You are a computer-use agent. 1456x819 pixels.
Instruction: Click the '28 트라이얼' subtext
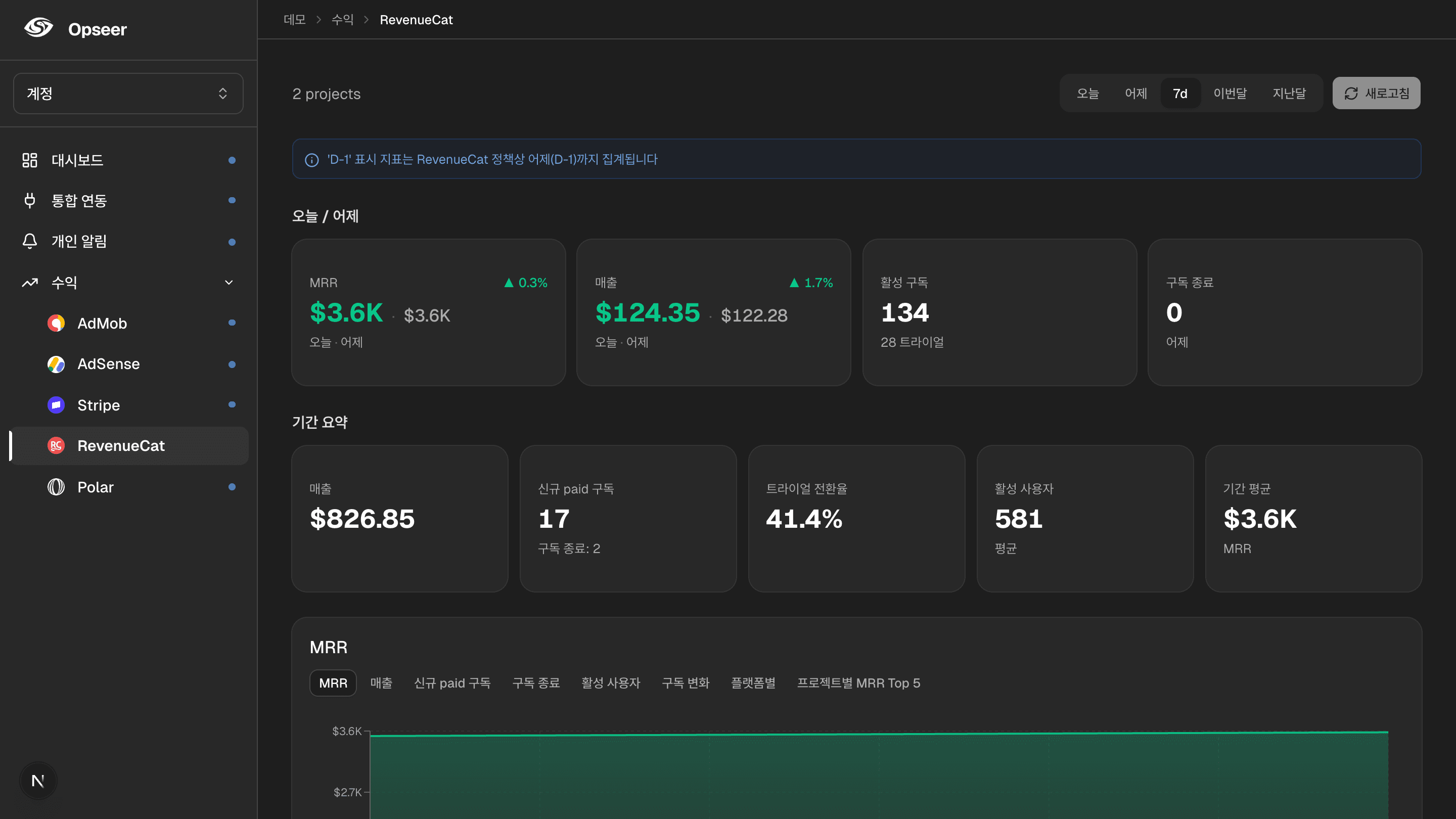point(912,342)
